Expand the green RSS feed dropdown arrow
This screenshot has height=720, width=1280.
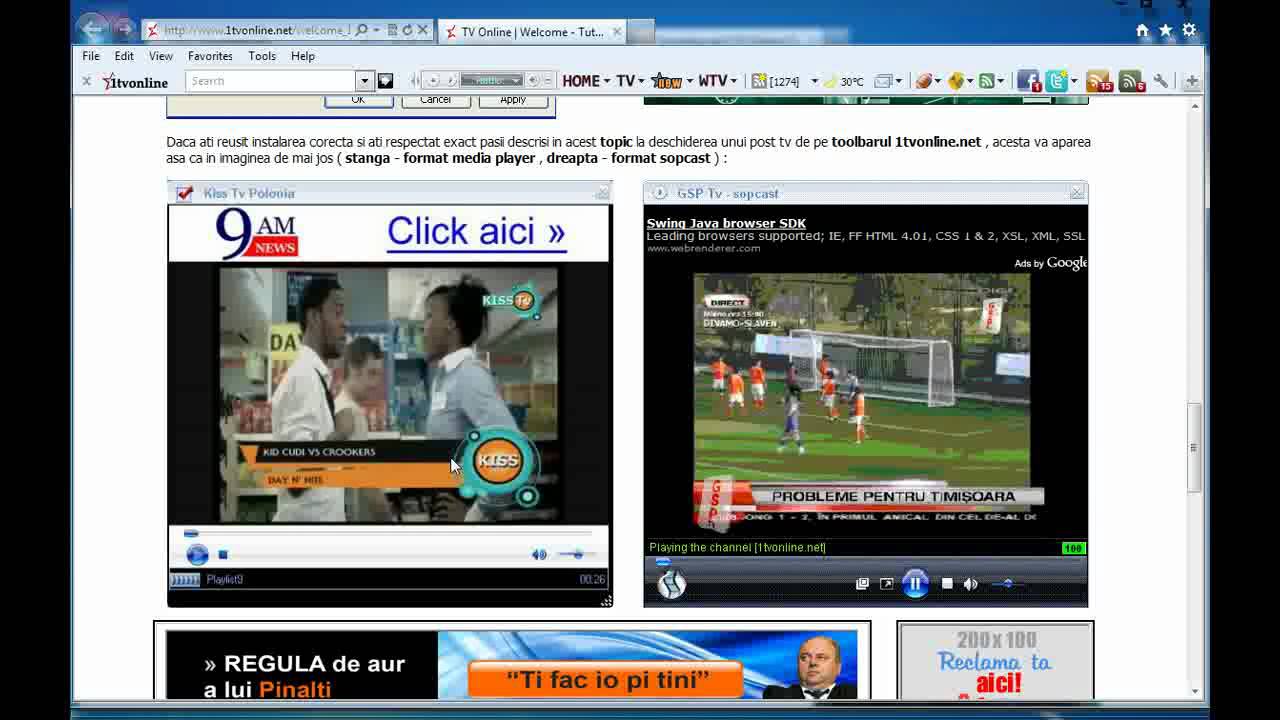(x=1000, y=81)
